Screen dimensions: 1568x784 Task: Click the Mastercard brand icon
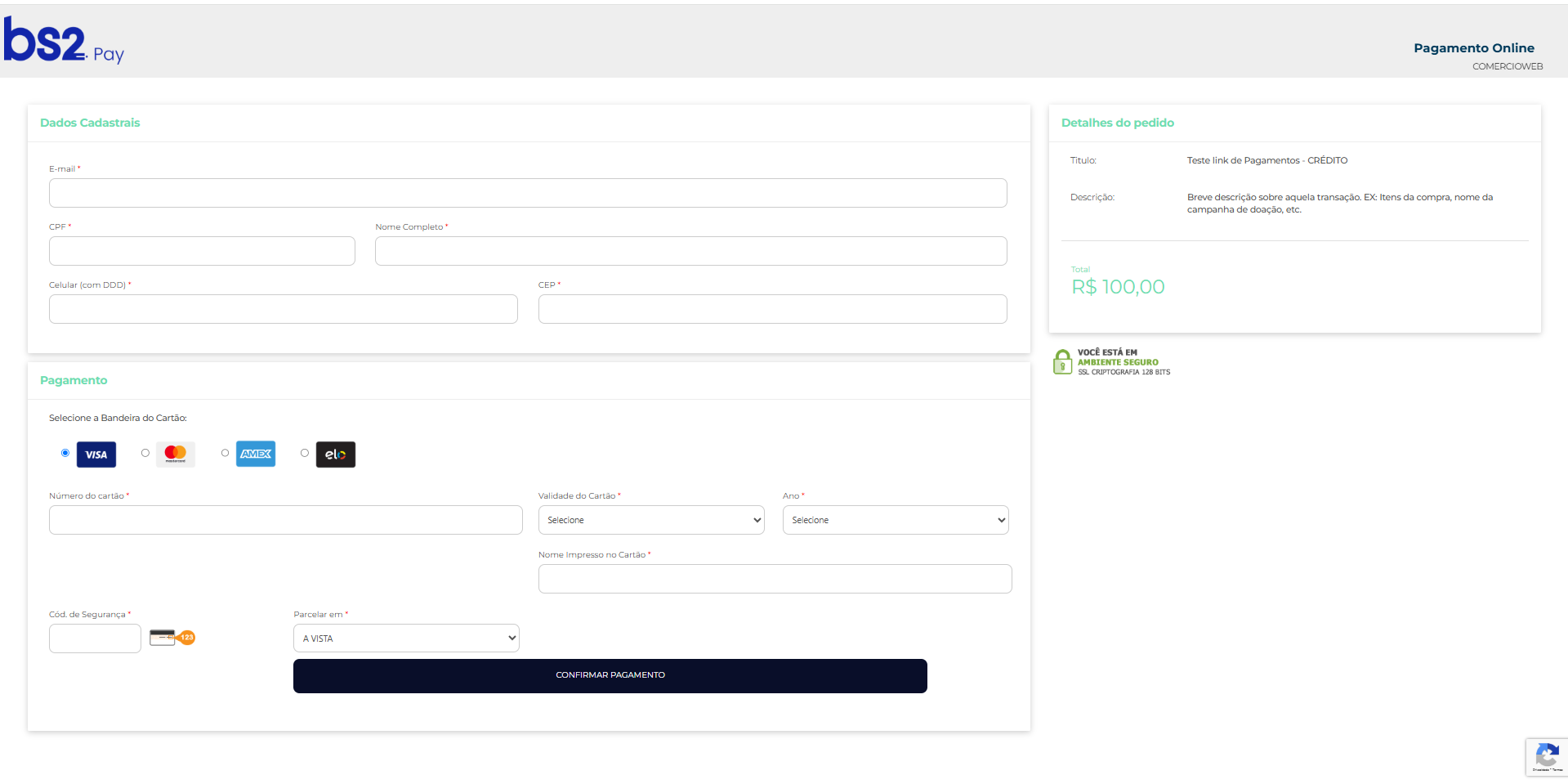[176, 455]
